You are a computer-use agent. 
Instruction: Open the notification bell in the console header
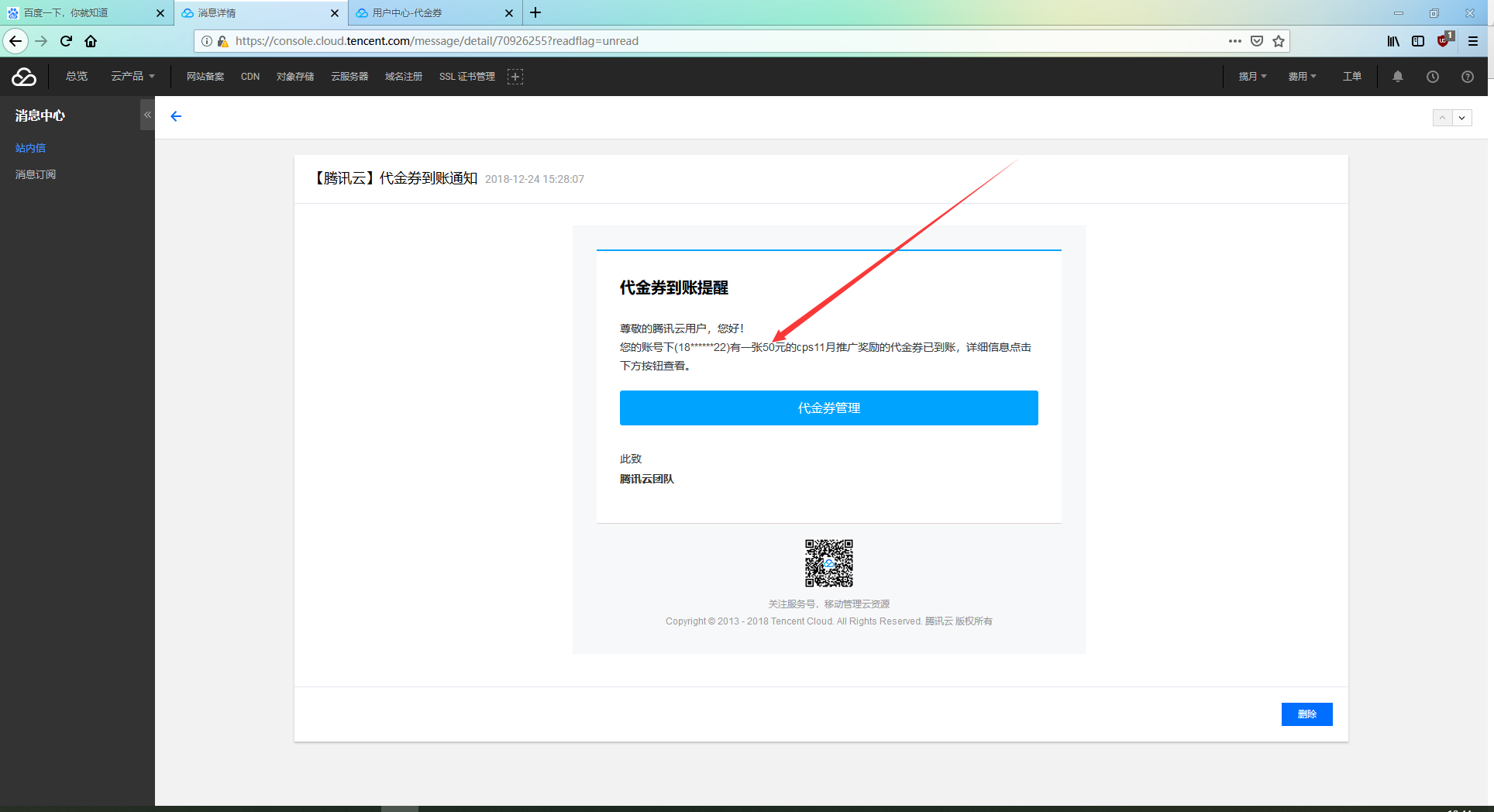click(x=1398, y=77)
